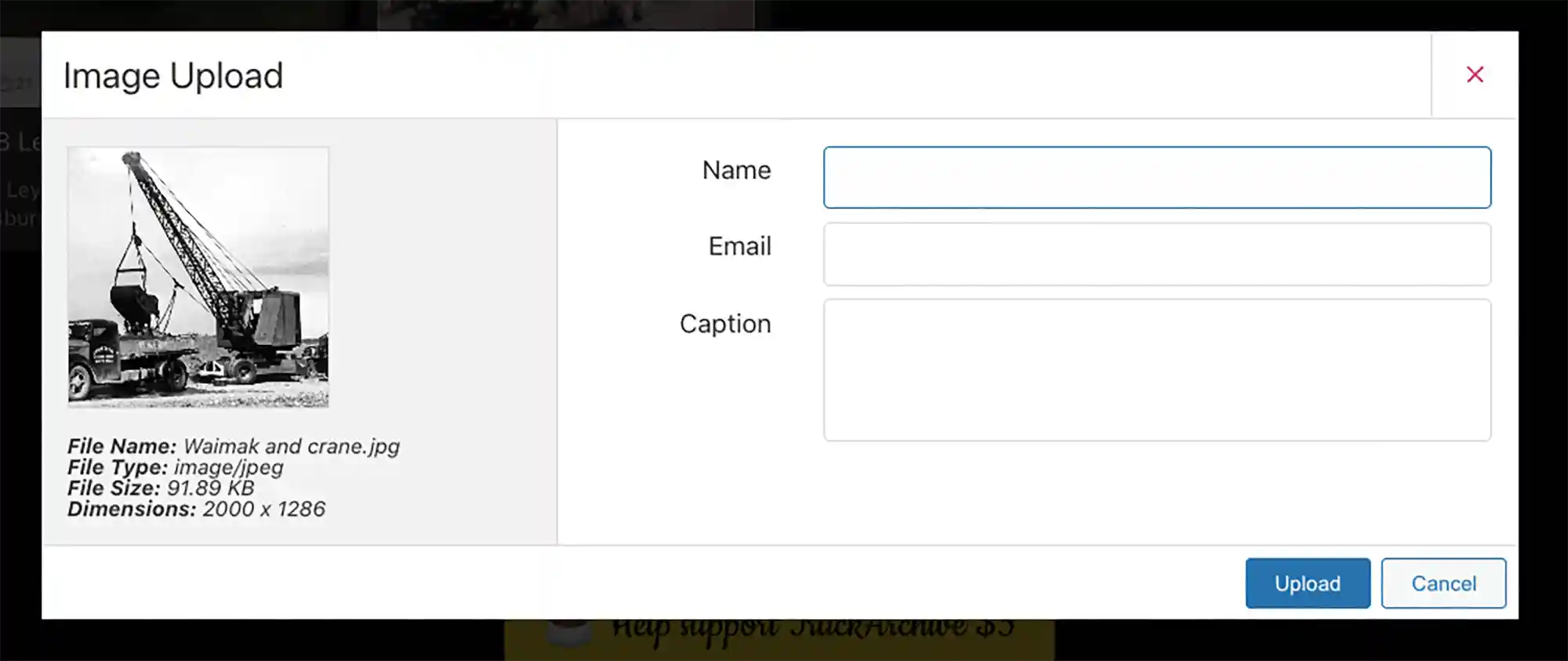
Task: Focus the Name input field
Action: (1157, 177)
